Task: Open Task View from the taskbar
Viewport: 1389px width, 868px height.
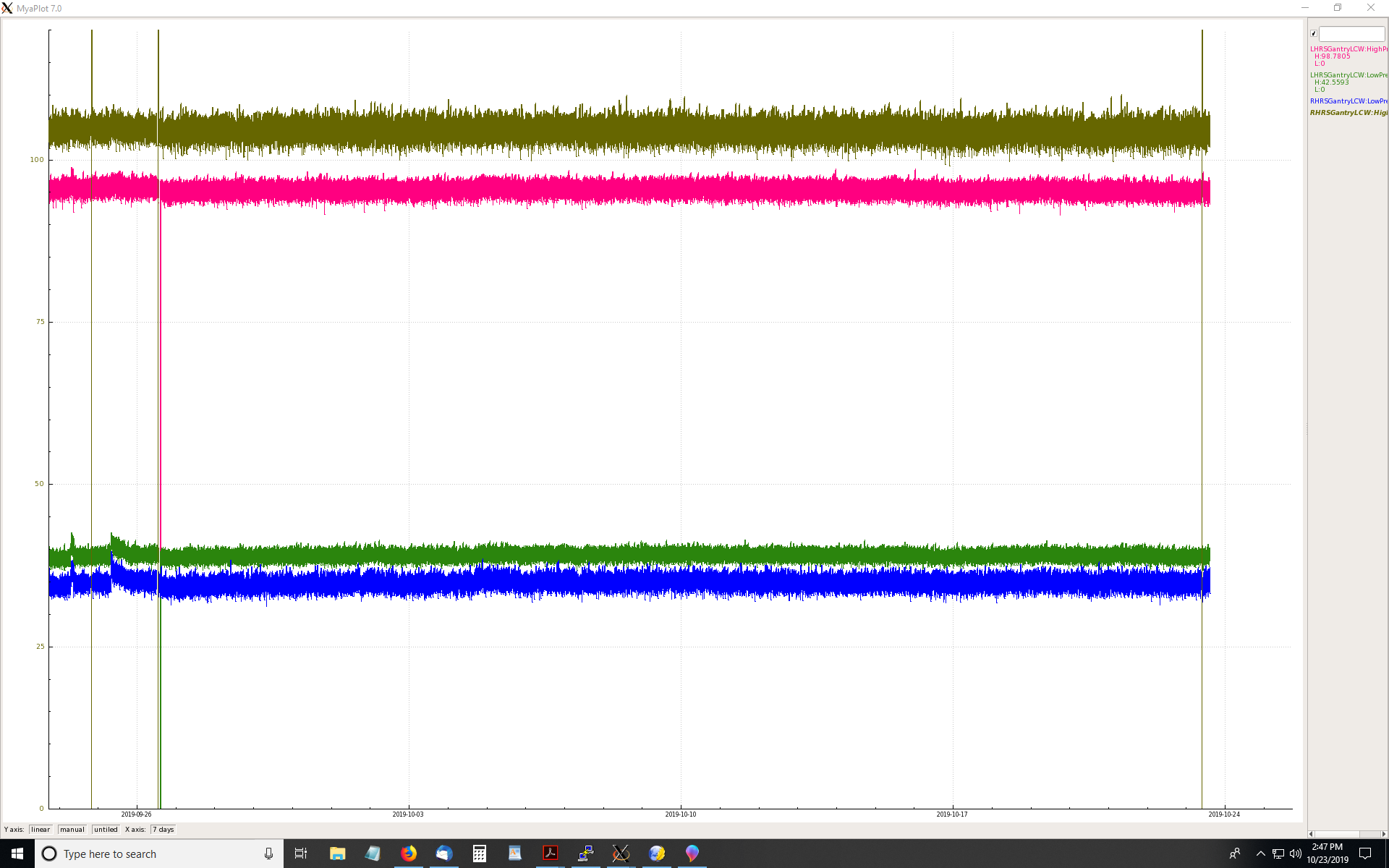Action: tap(301, 854)
